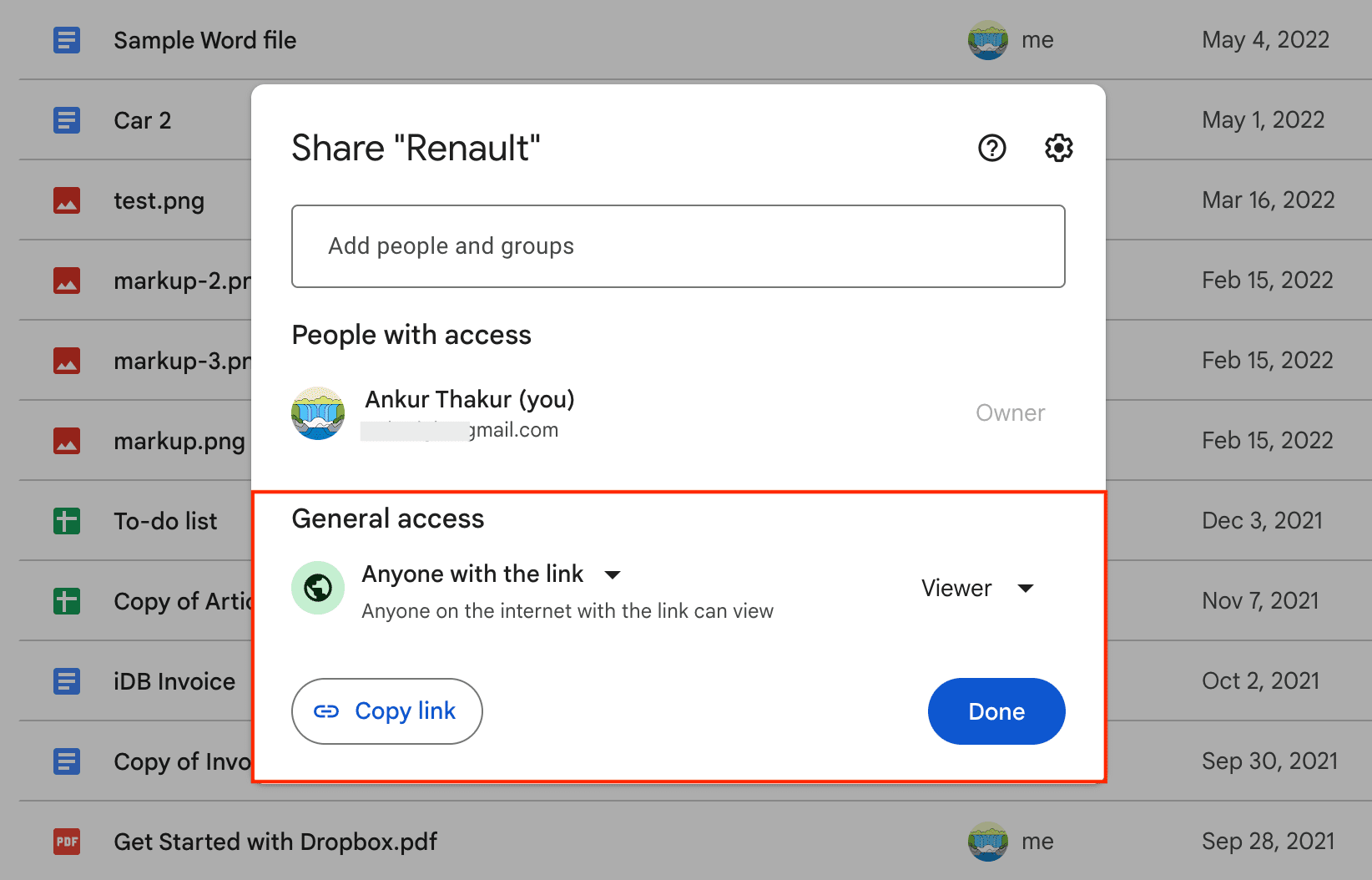Click the May 4, 2022 date
The height and width of the screenshot is (880, 1372).
[x=1266, y=40]
